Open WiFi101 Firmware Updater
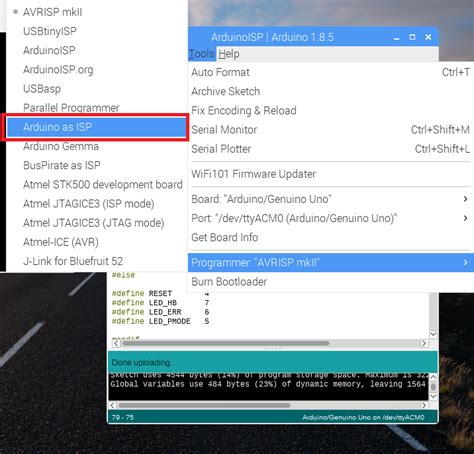Image resolution: width=474 pixels, height=454 pixels. point(331,174)
